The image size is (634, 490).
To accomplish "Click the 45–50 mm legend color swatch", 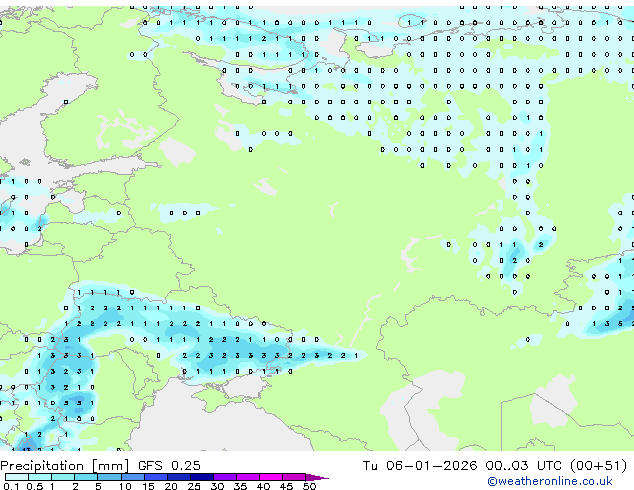I will click(x=294, y=477).
